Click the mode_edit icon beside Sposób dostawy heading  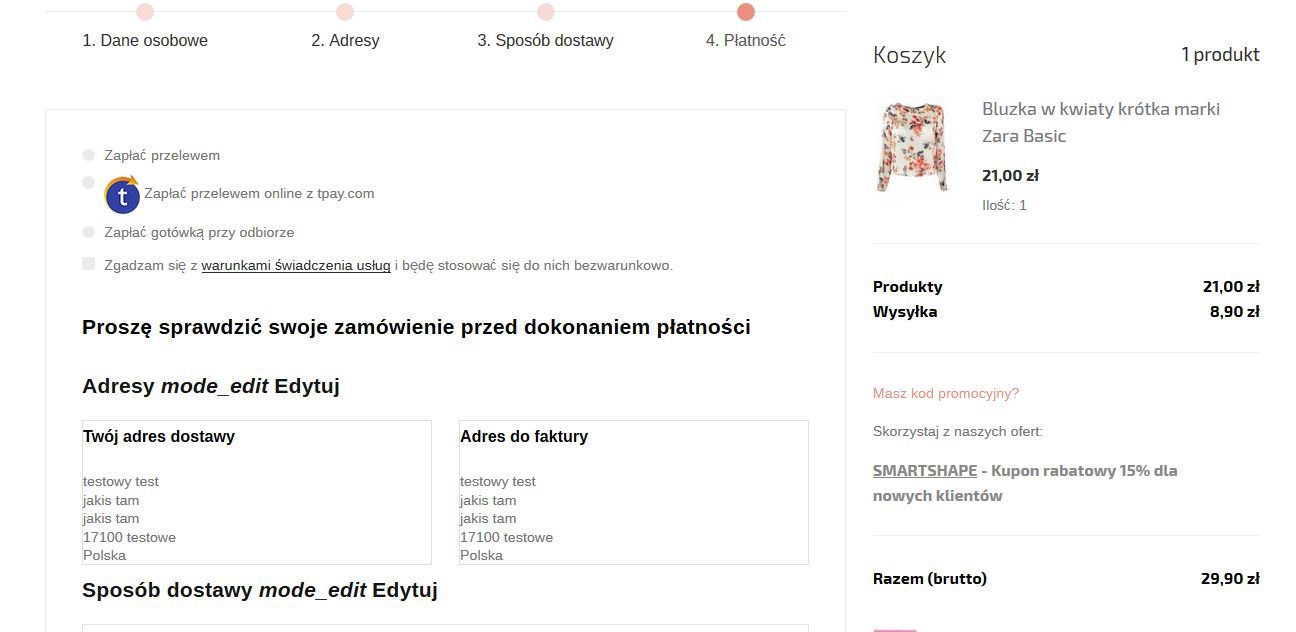[x=312, y=590]
